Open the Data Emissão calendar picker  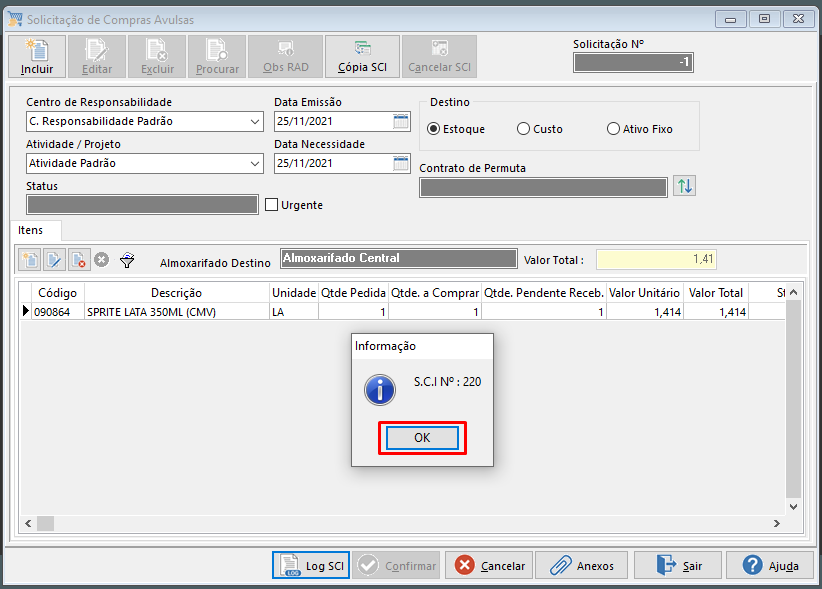[x=401, y=122]
